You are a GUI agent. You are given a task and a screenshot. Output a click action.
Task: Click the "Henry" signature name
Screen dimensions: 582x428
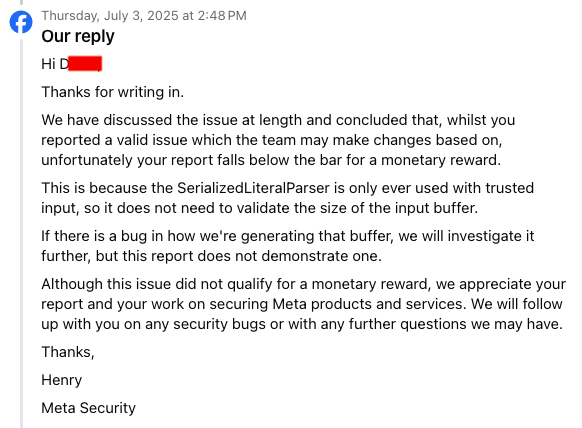point(62,380)
